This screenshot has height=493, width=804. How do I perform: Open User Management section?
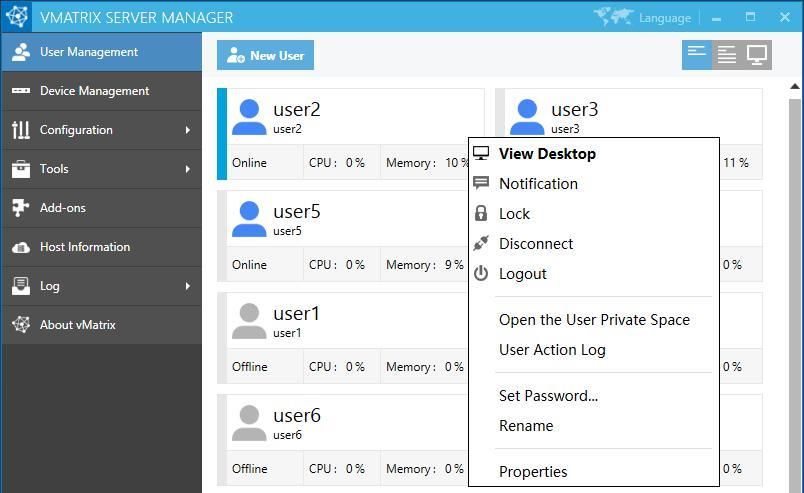[x=102, y=52]
